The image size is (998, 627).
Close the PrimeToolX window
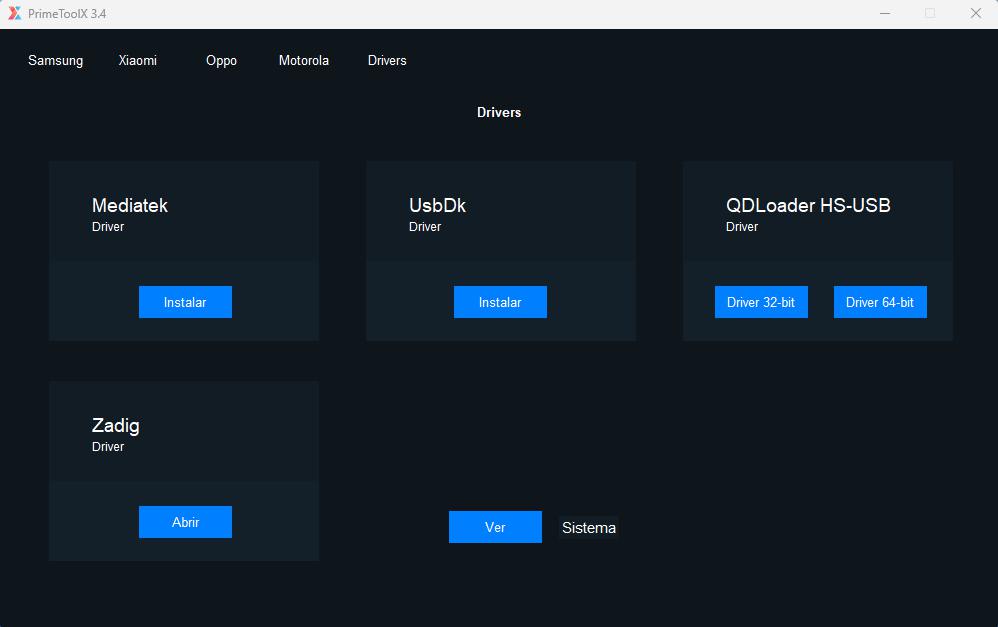(x=976, y=13)
